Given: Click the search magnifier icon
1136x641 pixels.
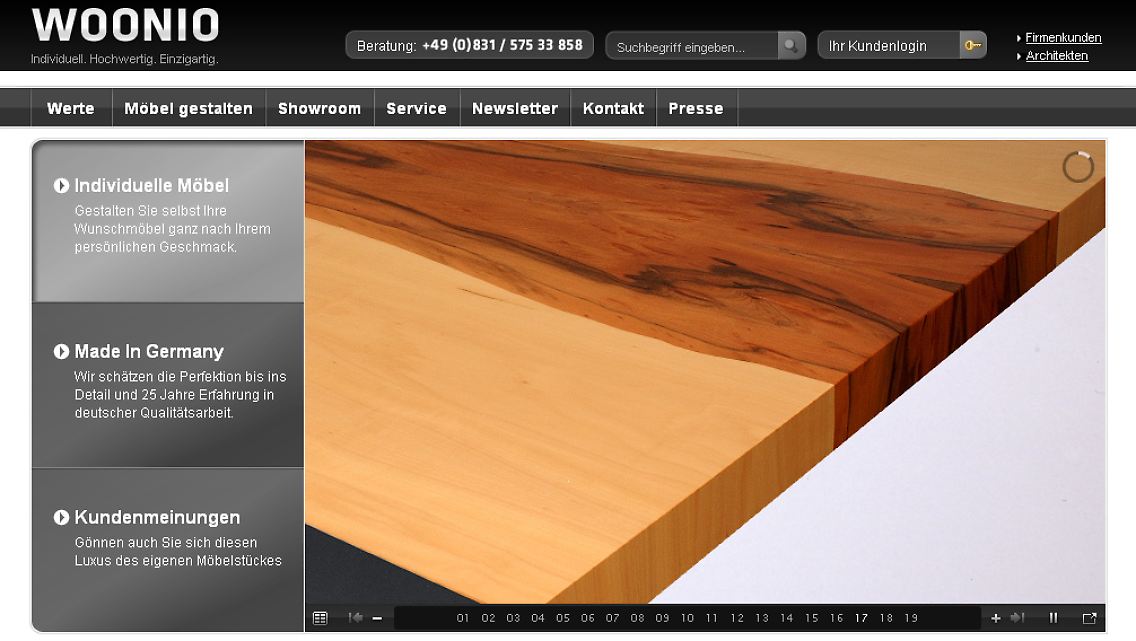Looking at the screenshot, I should click(791, 46).
